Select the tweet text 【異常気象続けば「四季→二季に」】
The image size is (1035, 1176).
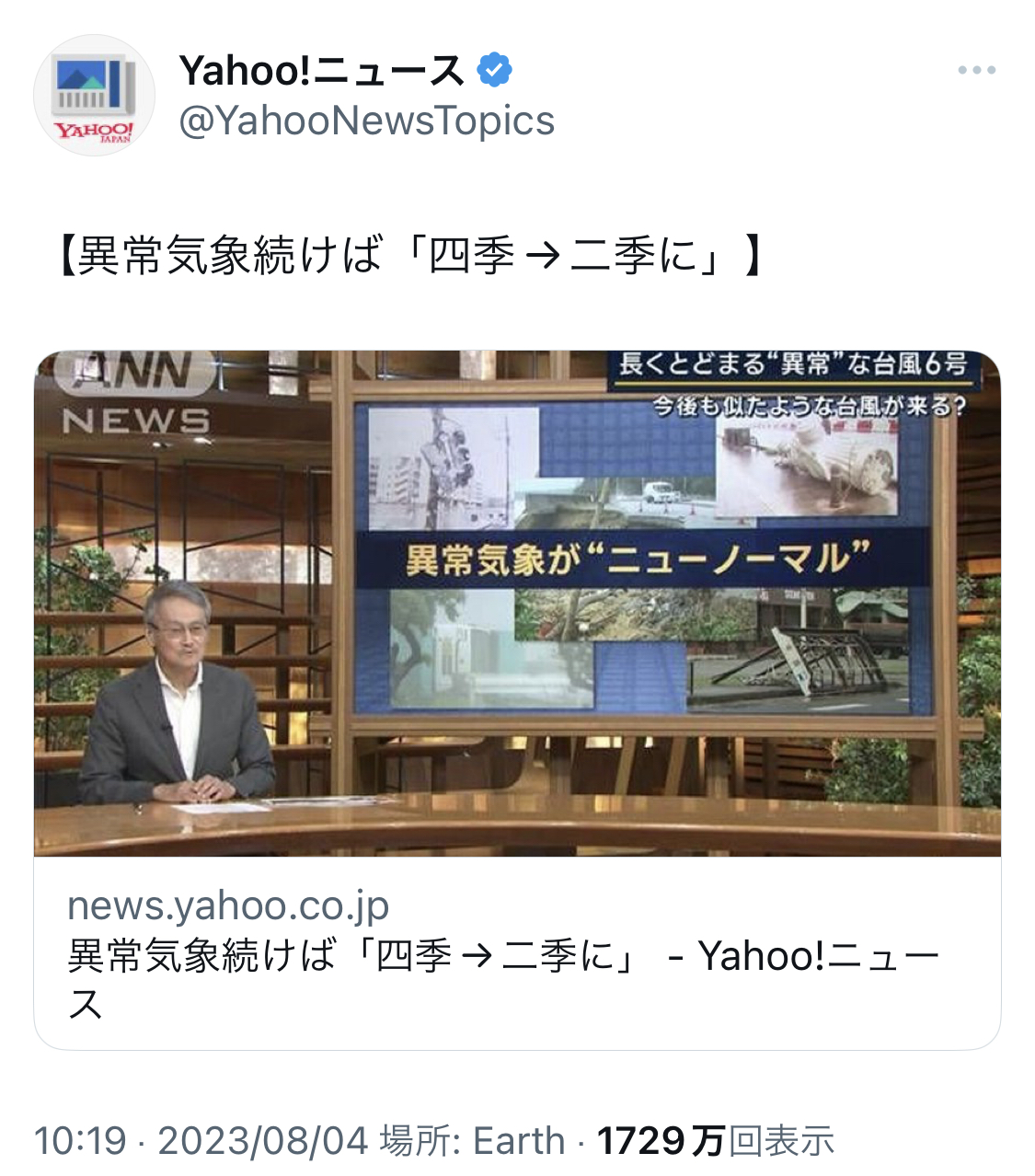[408, 255]
